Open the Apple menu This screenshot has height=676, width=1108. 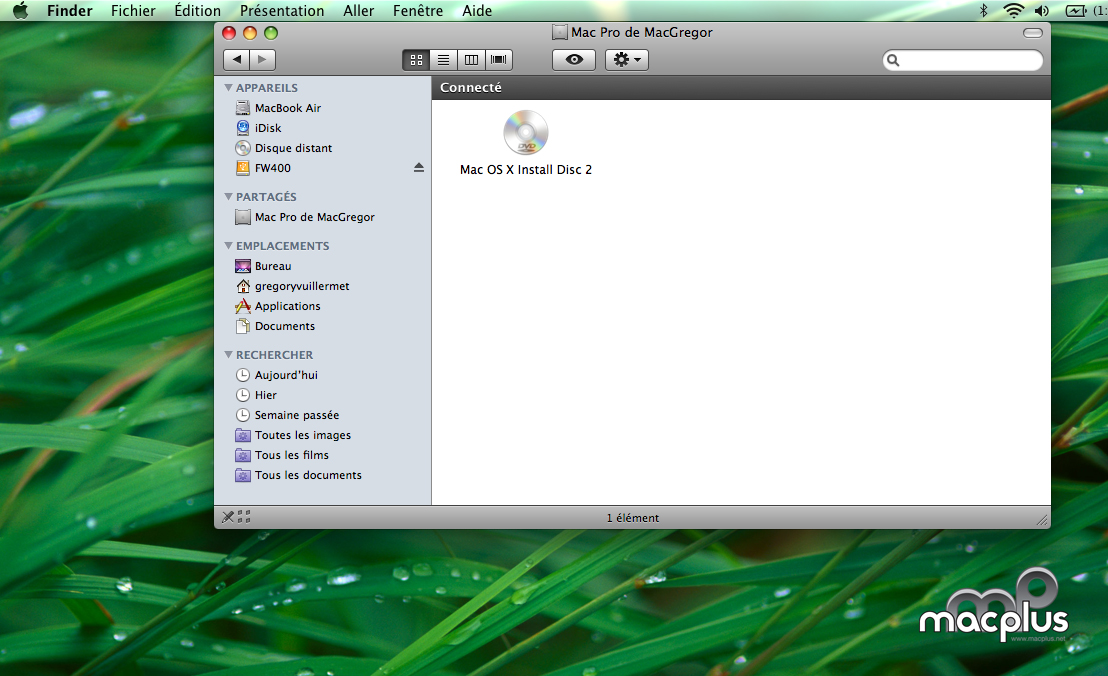coord(20,11)
